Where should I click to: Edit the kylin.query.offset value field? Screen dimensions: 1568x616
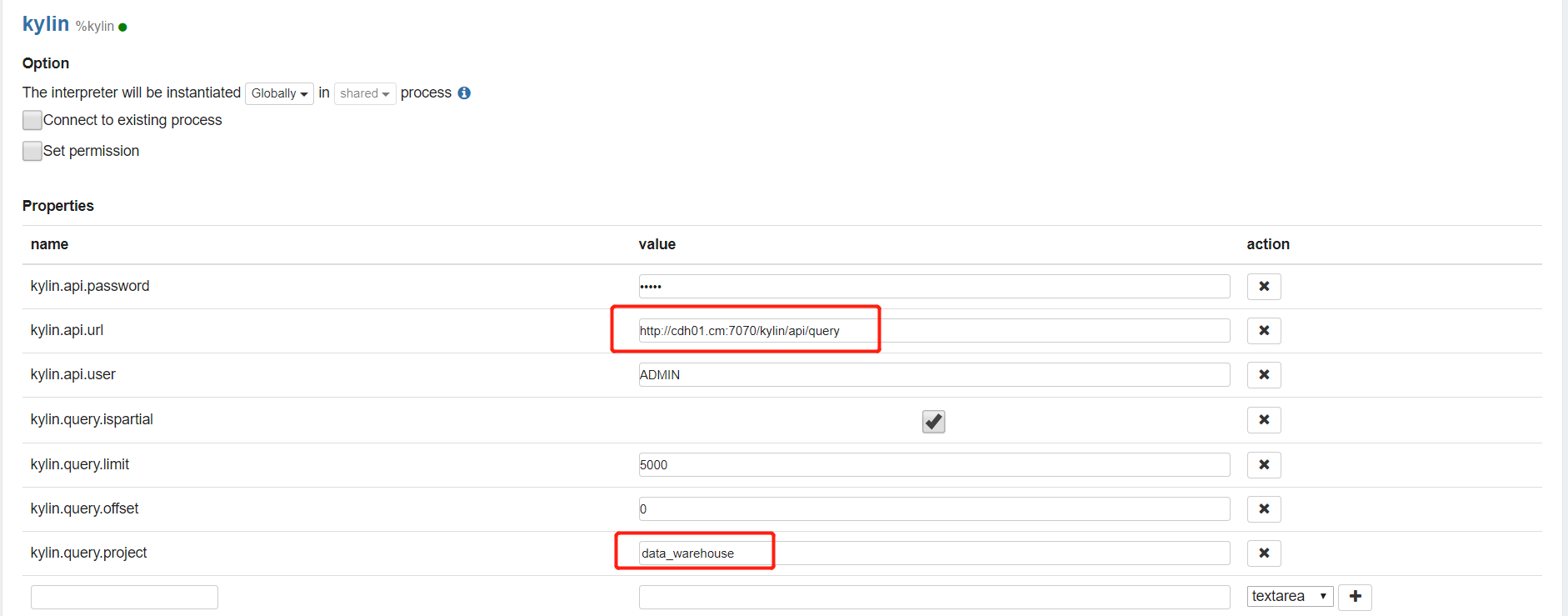934,509
